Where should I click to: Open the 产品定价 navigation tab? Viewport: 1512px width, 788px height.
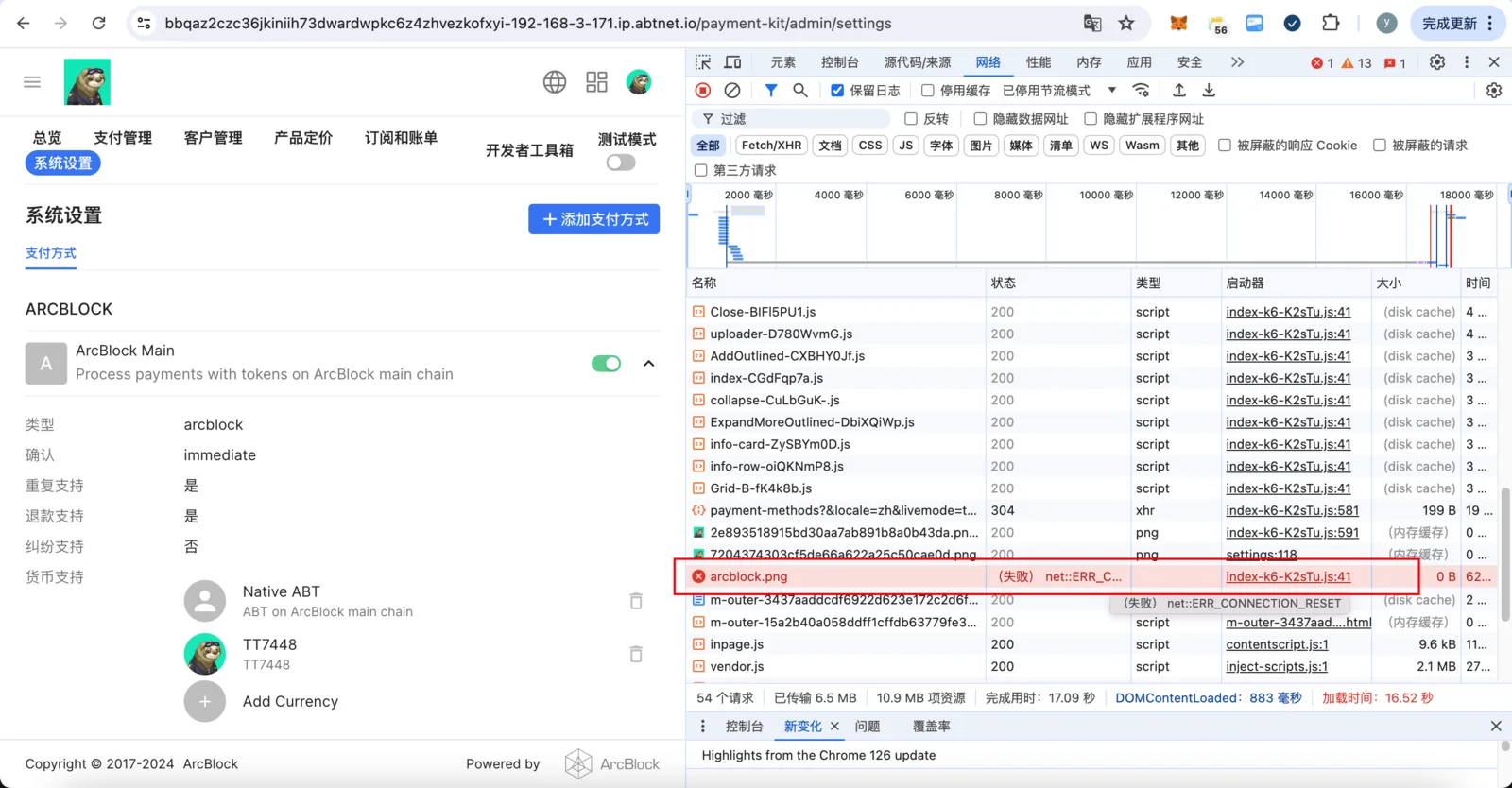(303, 138)
